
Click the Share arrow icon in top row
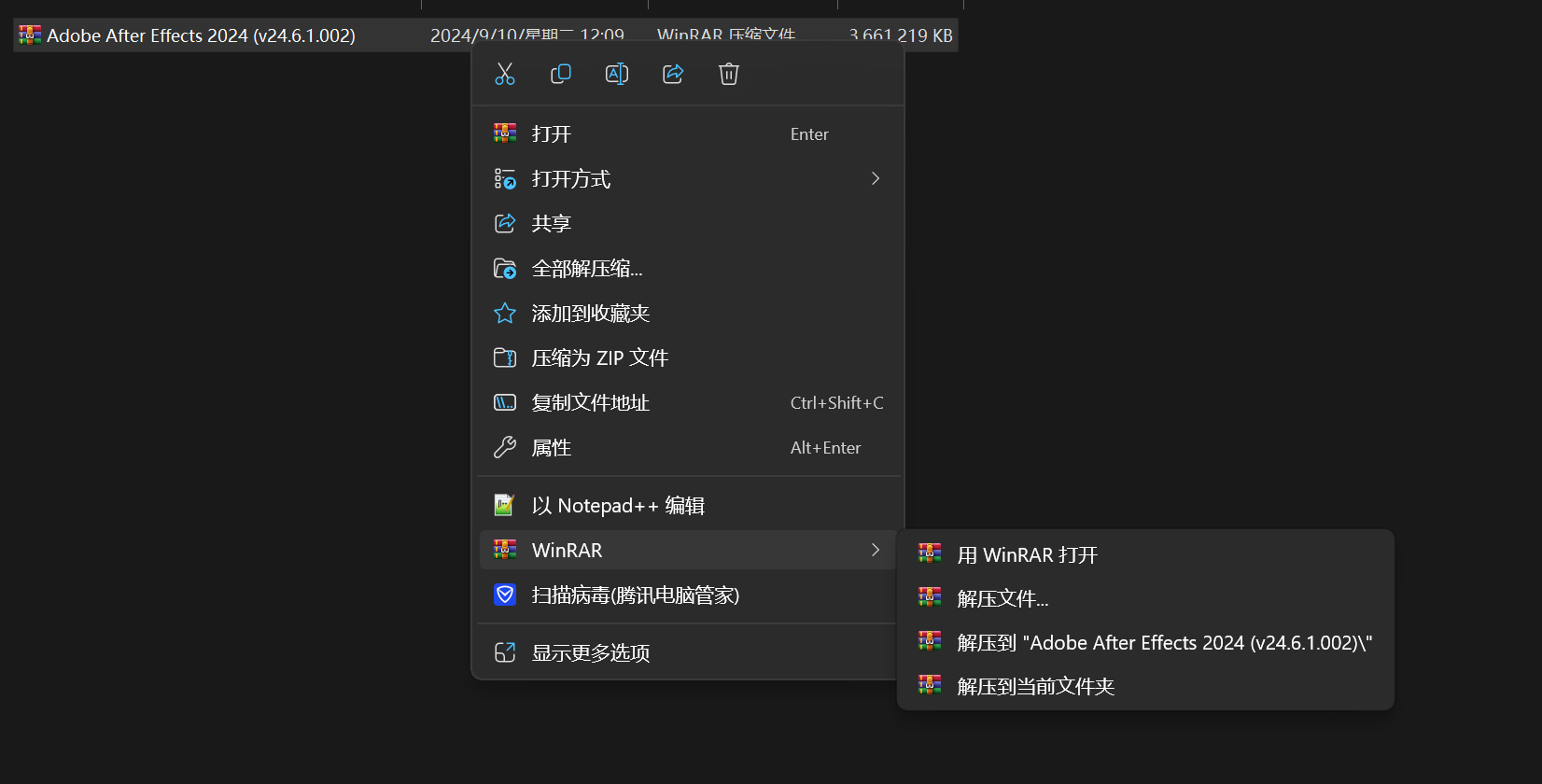tap(673, 74)
